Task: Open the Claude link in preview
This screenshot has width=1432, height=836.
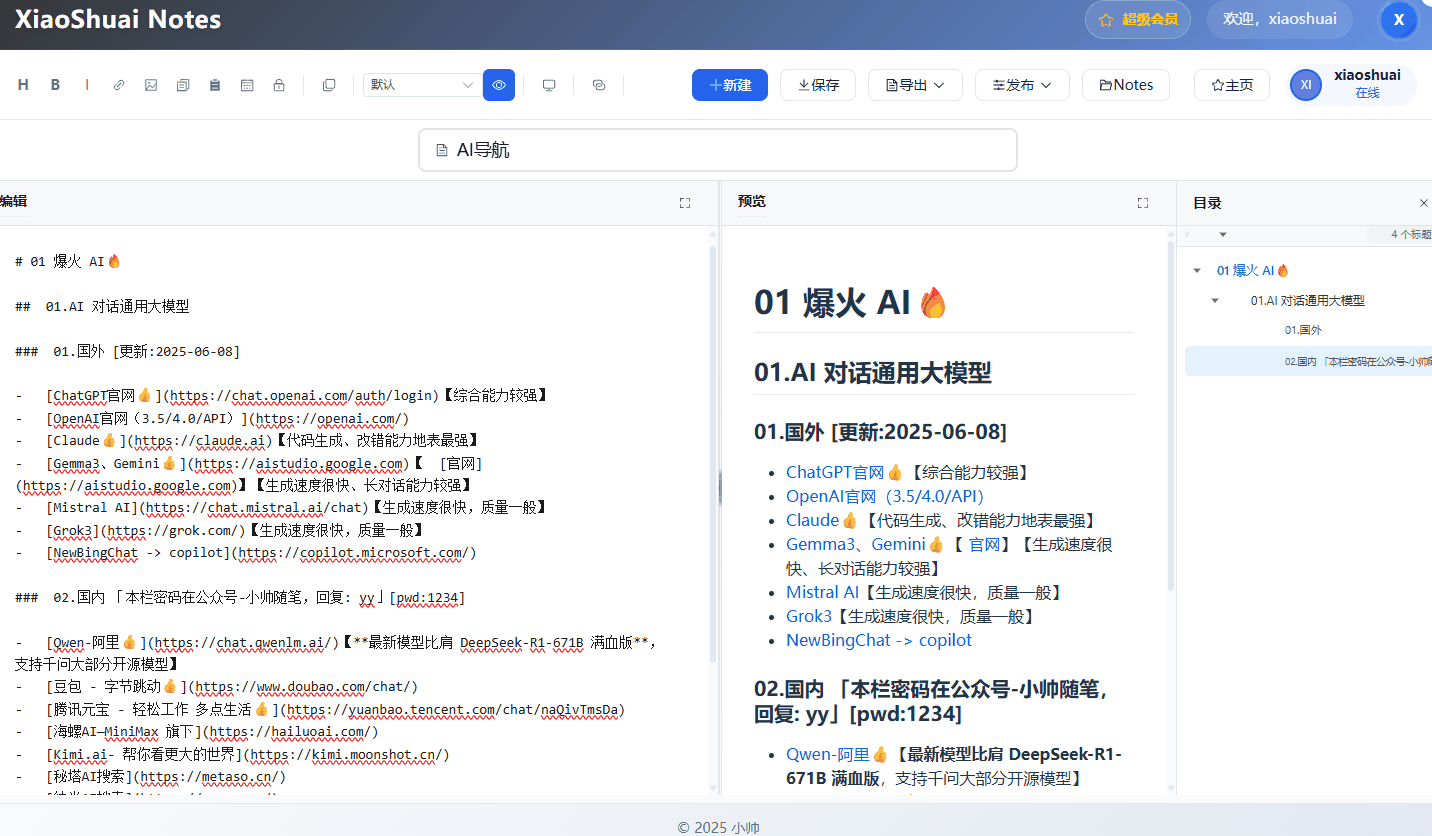Action: pyautogui.click(x=822, y=520)
